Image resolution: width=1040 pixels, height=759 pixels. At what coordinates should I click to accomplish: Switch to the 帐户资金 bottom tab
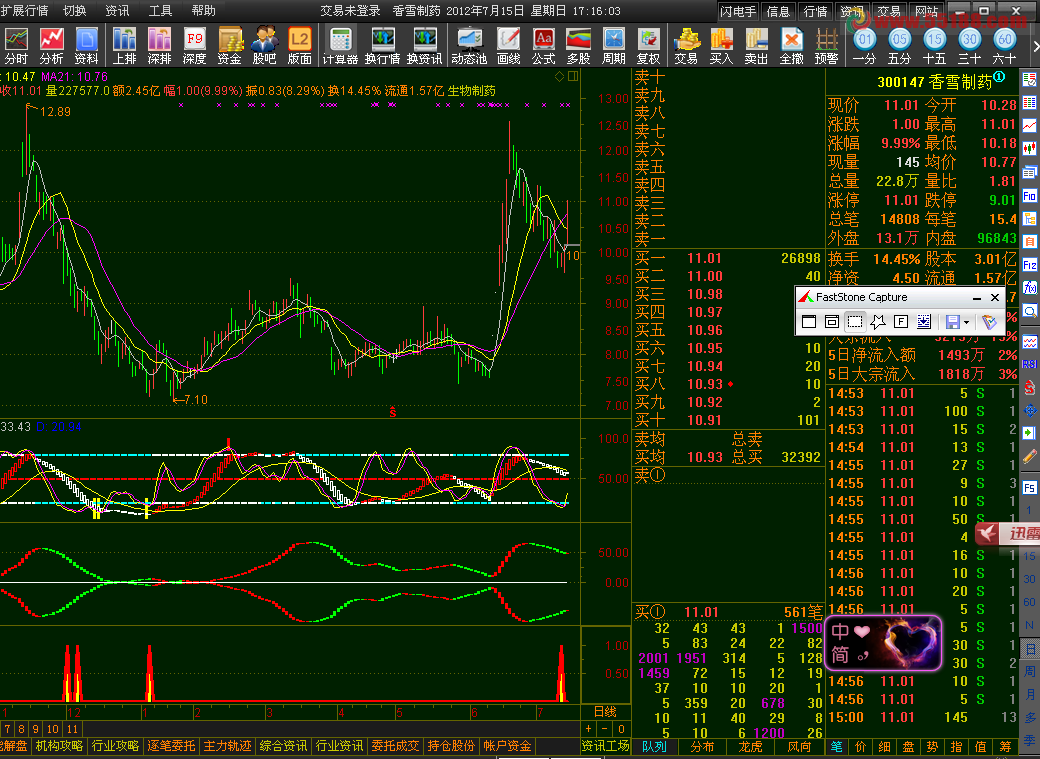click(x=507, y=746)
